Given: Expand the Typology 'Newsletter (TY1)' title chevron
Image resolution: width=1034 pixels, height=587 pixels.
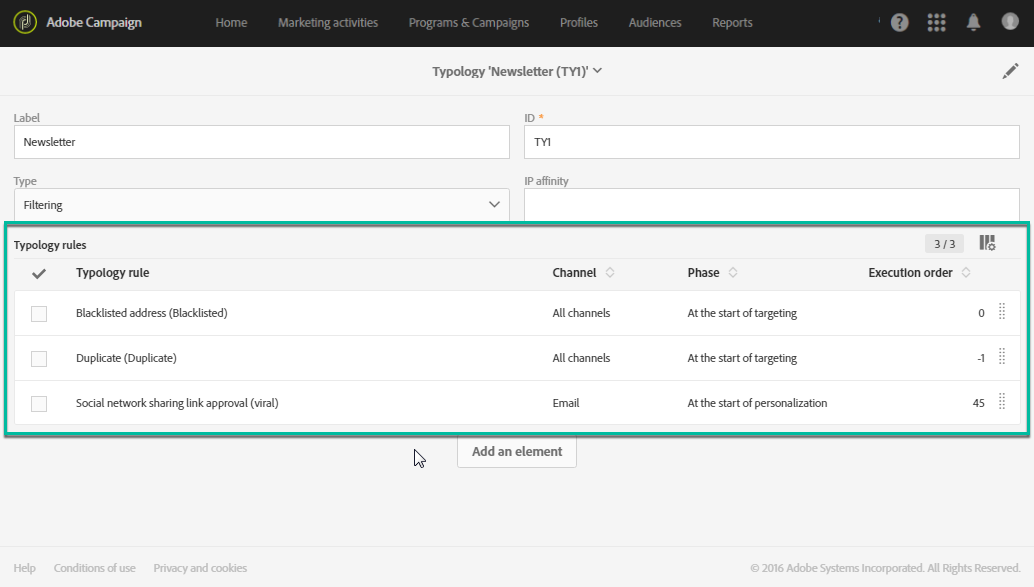Looking at the screenshot, I should point(598,71).
